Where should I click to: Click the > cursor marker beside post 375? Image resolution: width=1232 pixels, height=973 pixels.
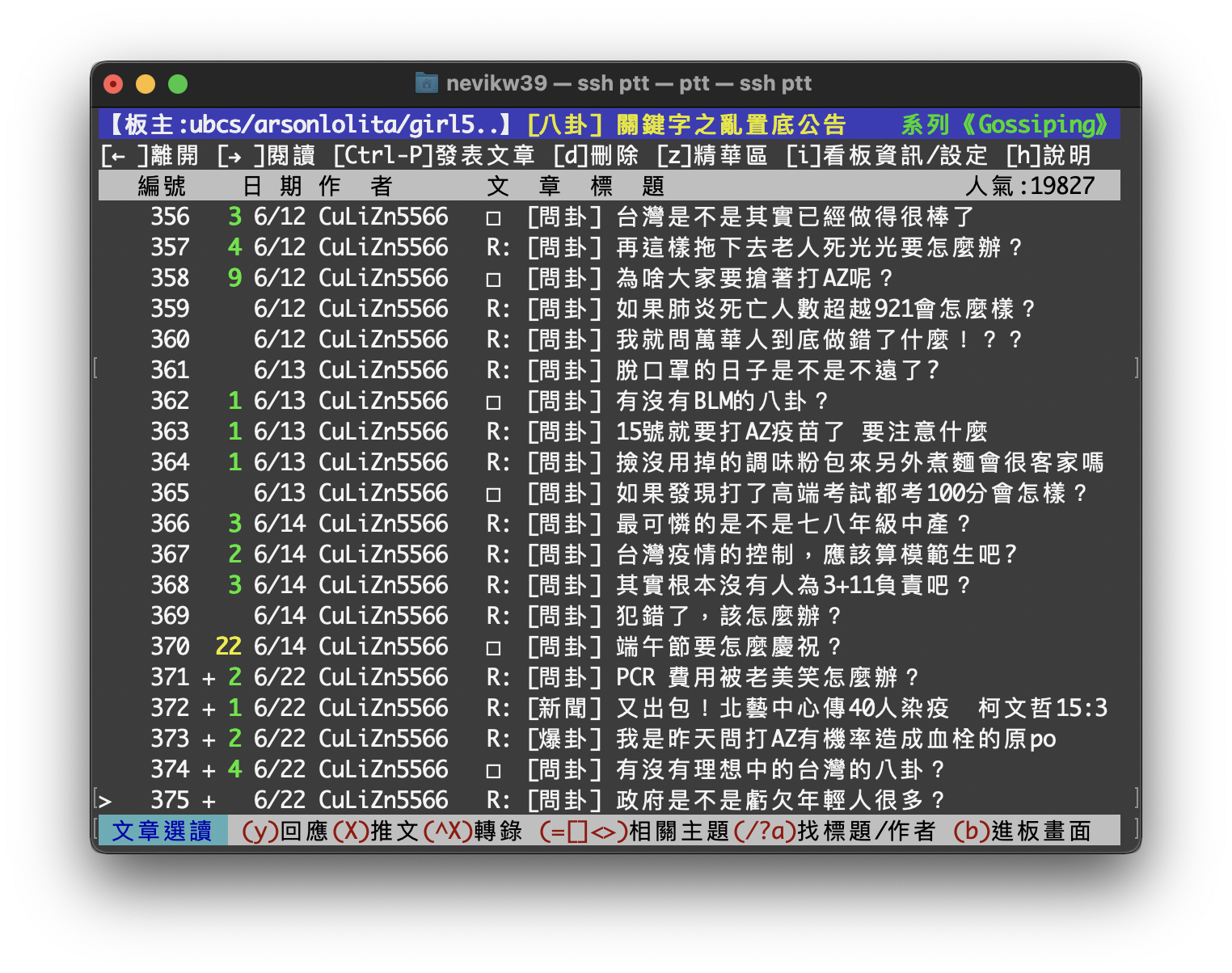coord(105,801)
